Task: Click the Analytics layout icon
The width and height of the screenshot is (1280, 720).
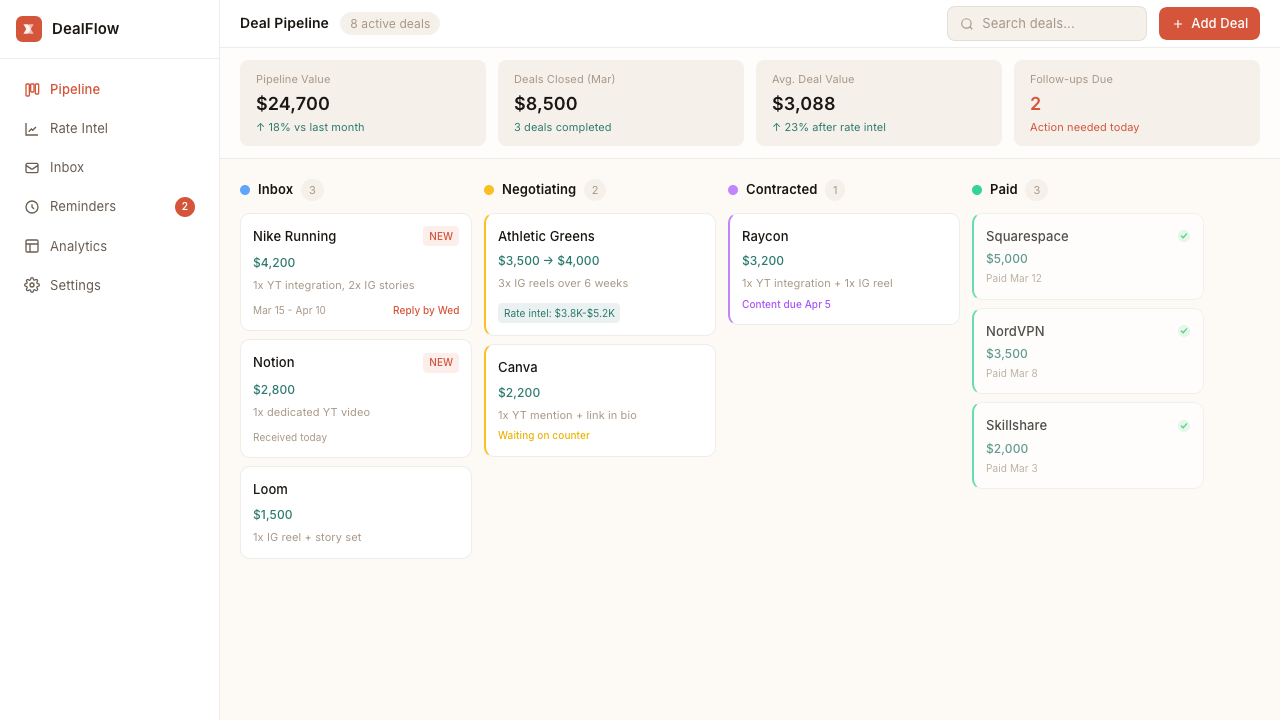Action: pyautogui.click(x=32, y=246)
